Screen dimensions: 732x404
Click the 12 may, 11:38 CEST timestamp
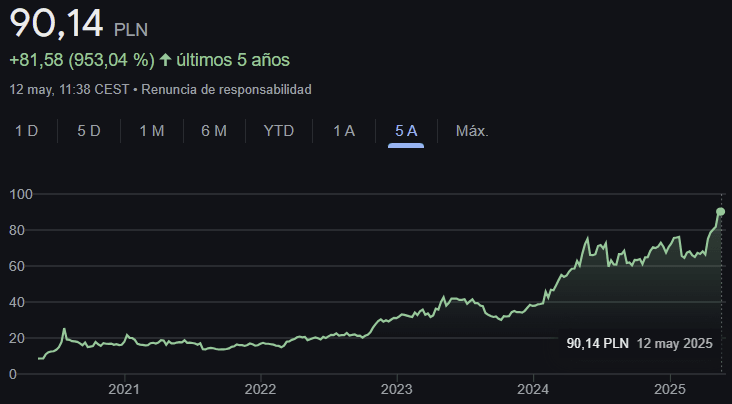click(69, 89)
